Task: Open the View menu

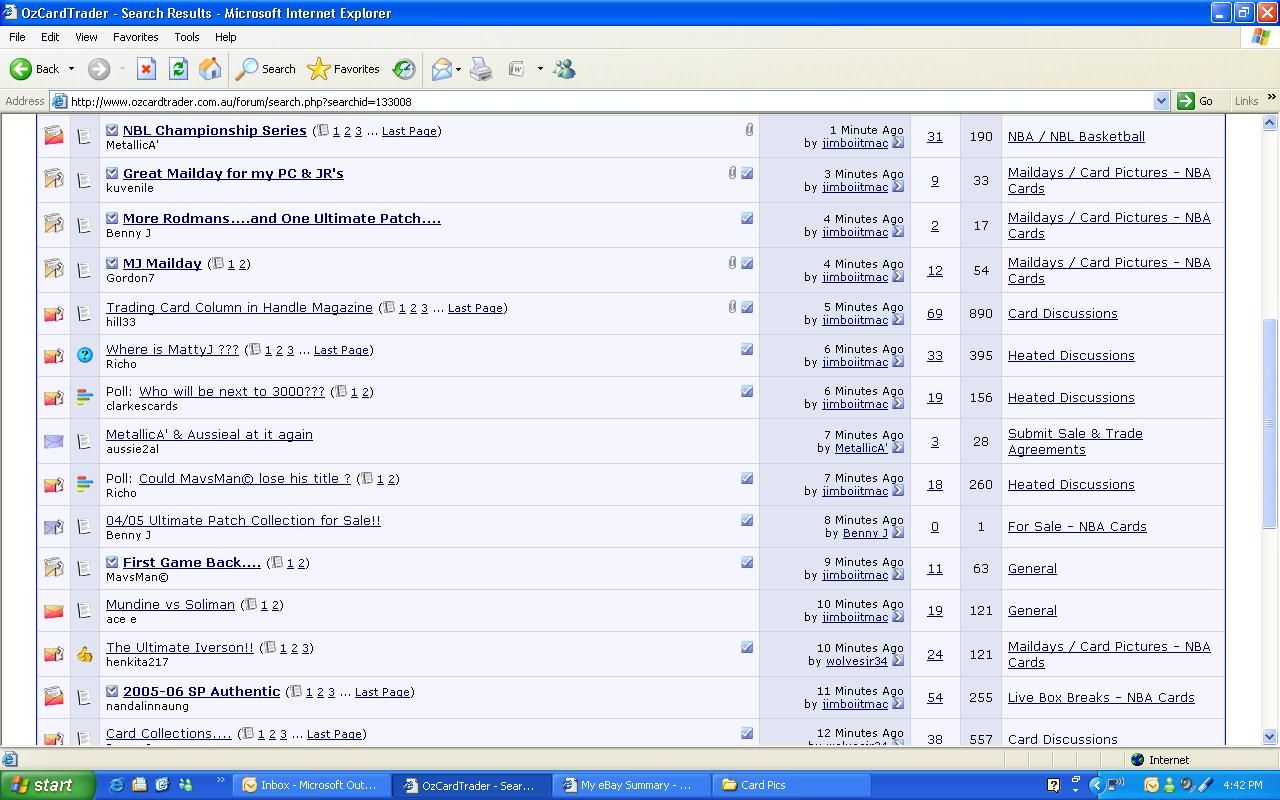Action: 86,37
